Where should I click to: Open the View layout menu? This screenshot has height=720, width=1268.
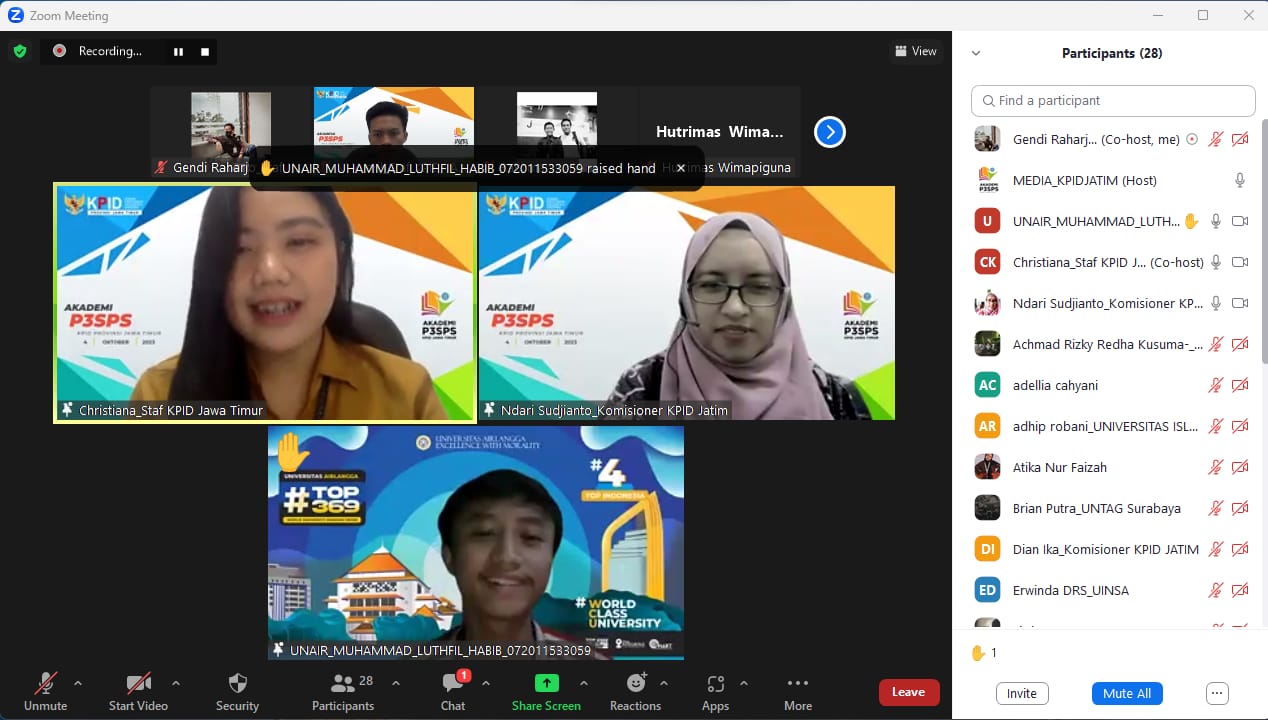point(915,51)
